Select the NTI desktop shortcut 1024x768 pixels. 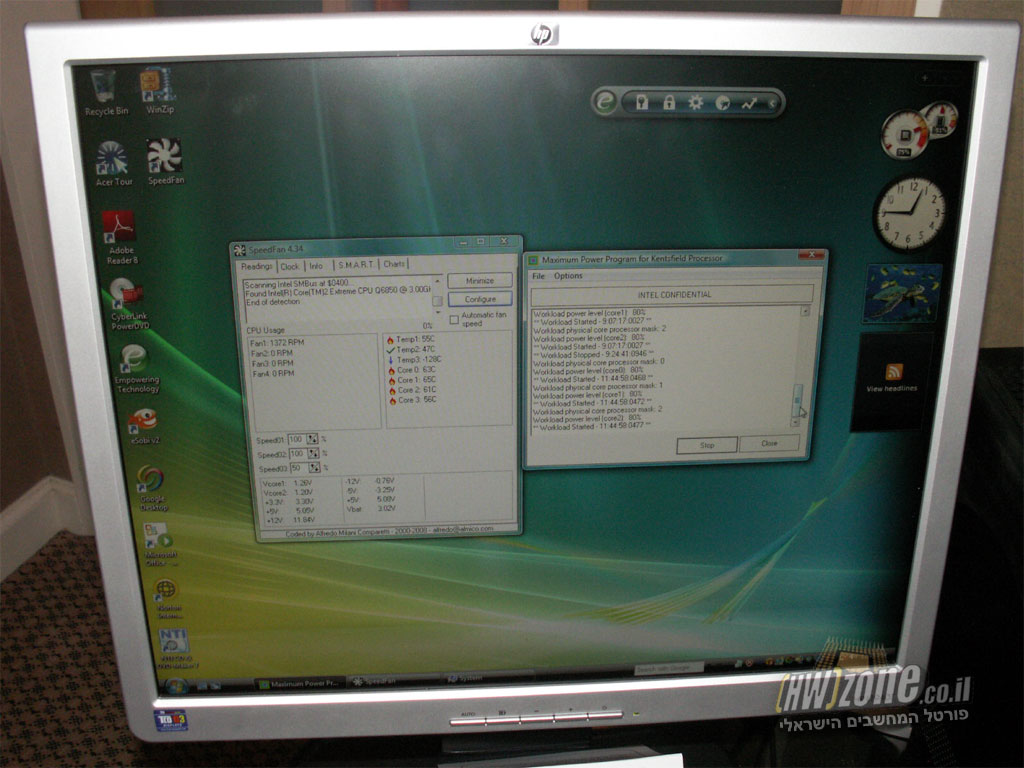click(174, 648)
